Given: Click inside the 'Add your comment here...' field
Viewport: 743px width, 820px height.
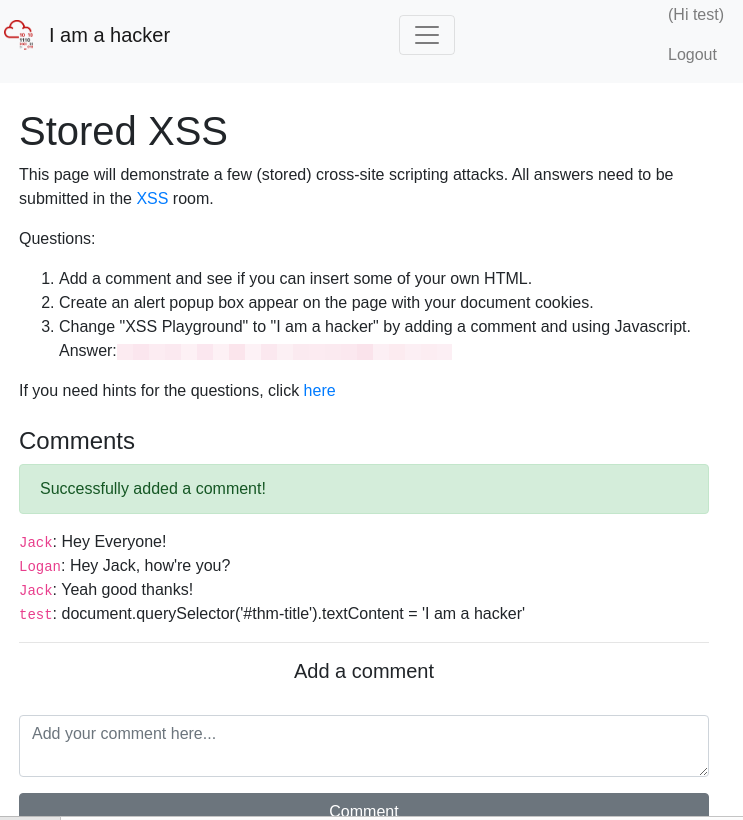Looking at the screenshot, I should tap(364, 745).
